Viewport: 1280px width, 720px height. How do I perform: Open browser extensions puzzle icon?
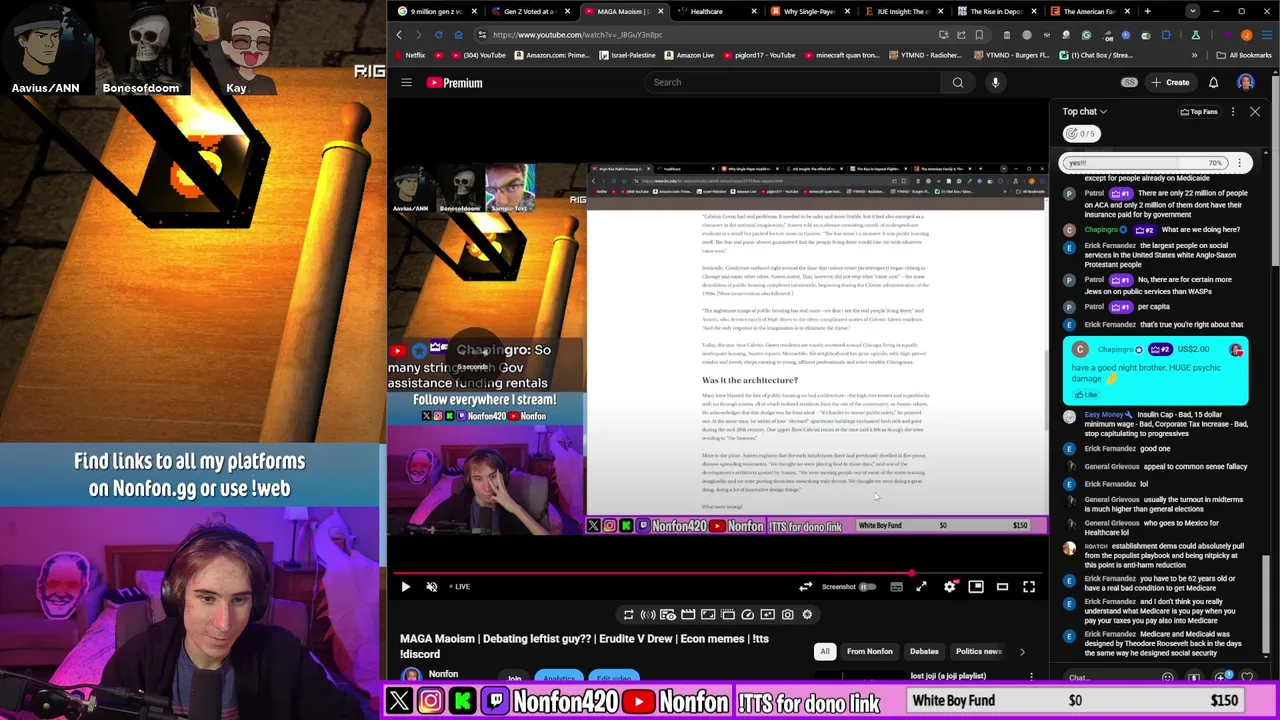[1166, 35]
